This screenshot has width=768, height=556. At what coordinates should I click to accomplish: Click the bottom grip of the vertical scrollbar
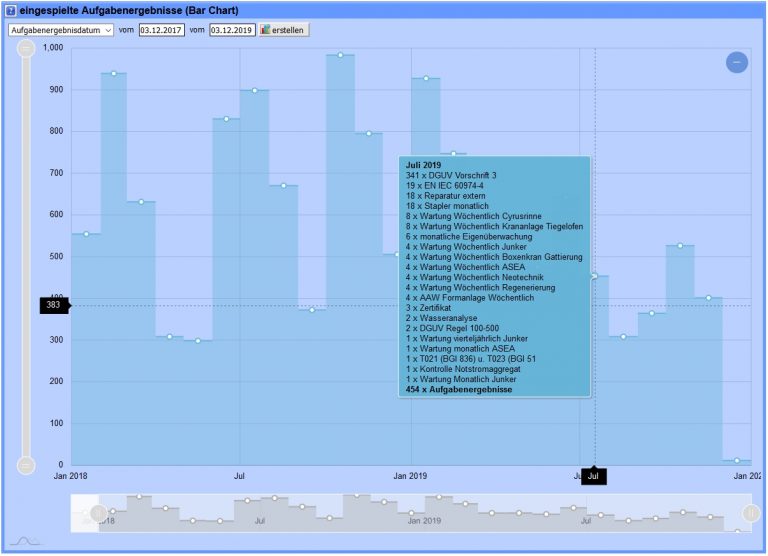(x=26, y=464)
